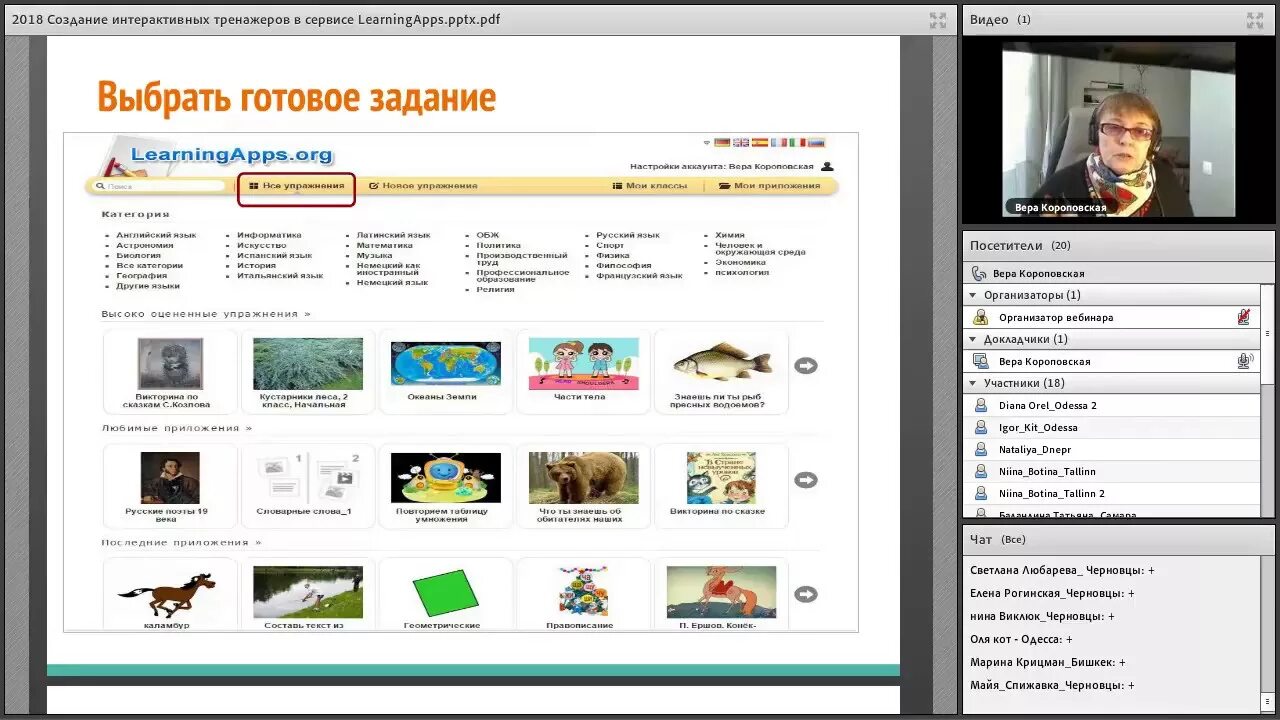Viewport: 1280px width, 720px height.
Task: Click avatar icon beside Diana Orel_Odessa 2
Action: tap(981, 405)
